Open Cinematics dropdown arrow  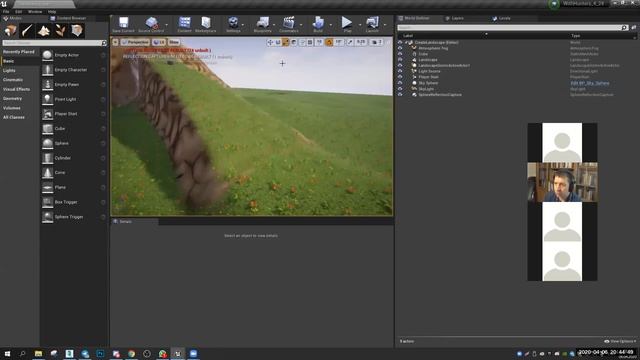click(301, 25)
